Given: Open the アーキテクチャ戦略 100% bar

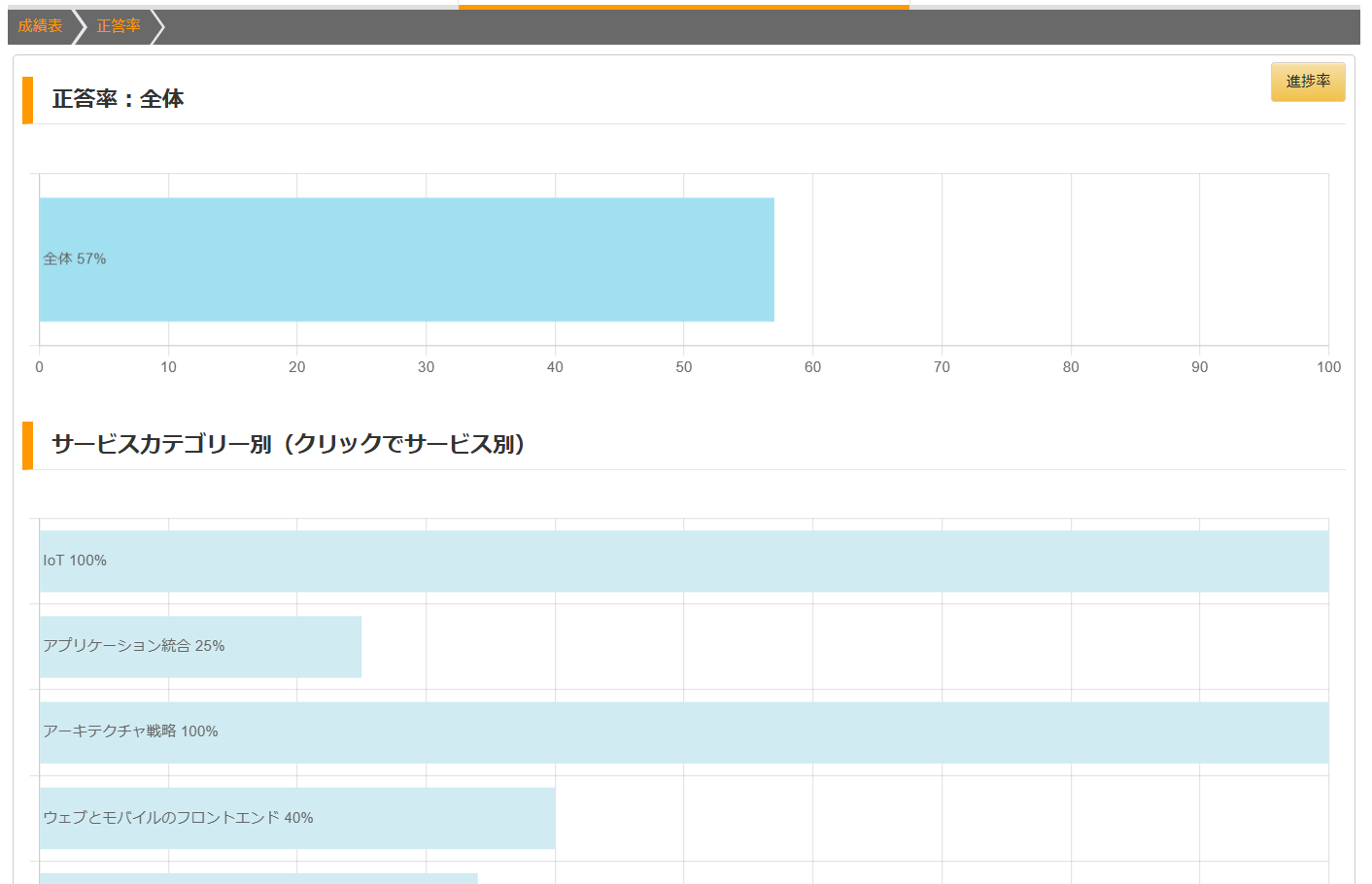Looking at the screenshot, I should coord(684,732).
